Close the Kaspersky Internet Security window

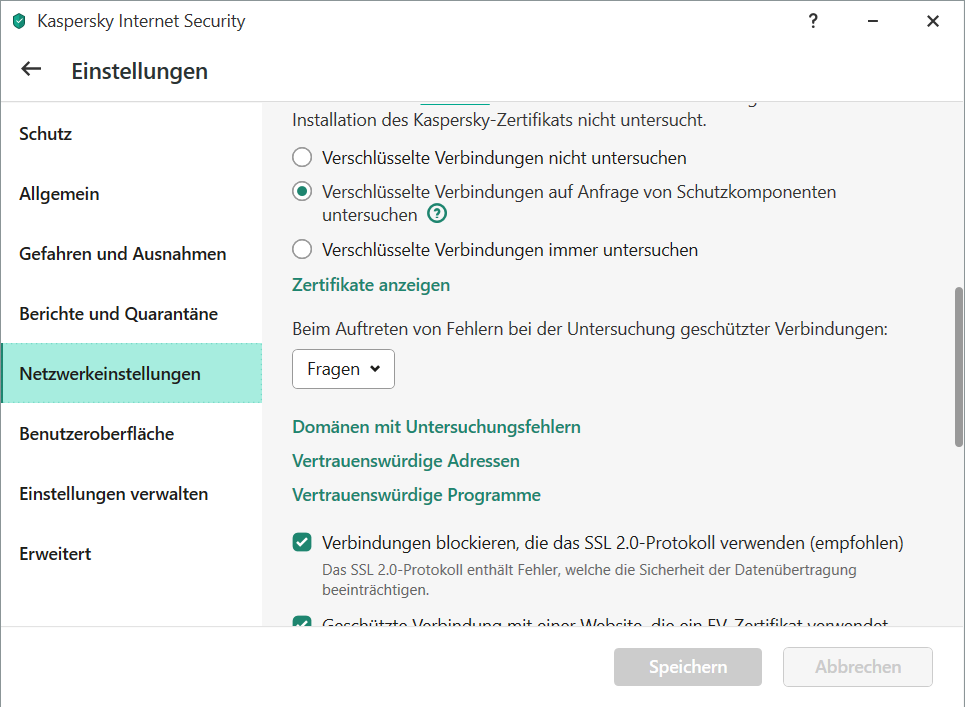(x=933, y=21)
